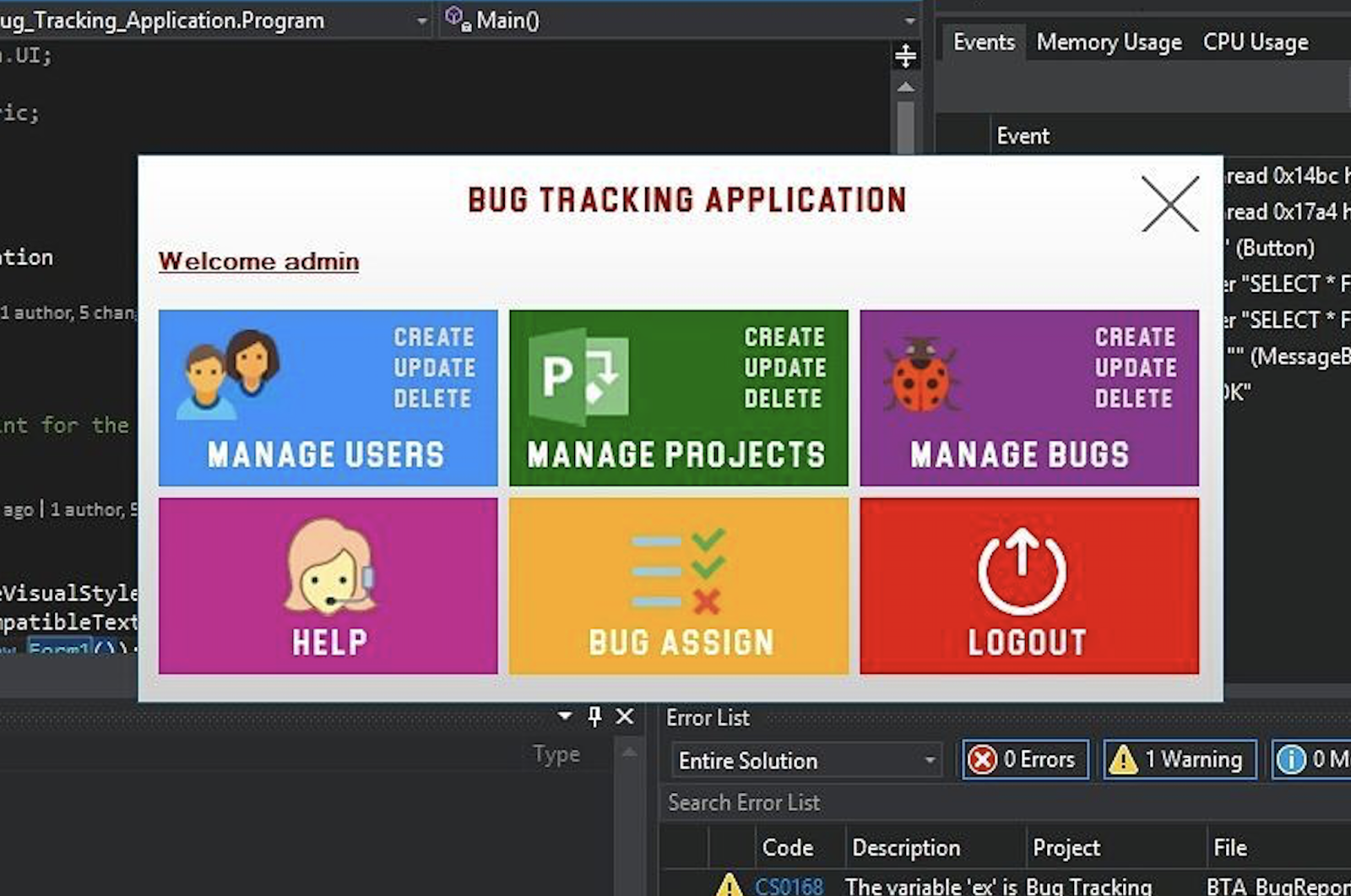1351x896 pixels.
Task: Click the Help tile with headset icon
Action: point(328,585)
